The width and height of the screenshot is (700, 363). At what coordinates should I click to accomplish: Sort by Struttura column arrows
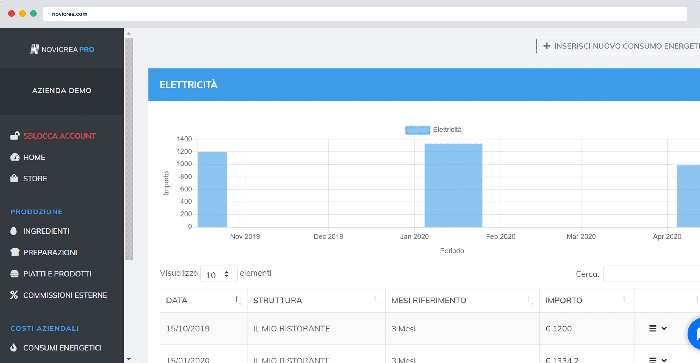coord(376,300)
